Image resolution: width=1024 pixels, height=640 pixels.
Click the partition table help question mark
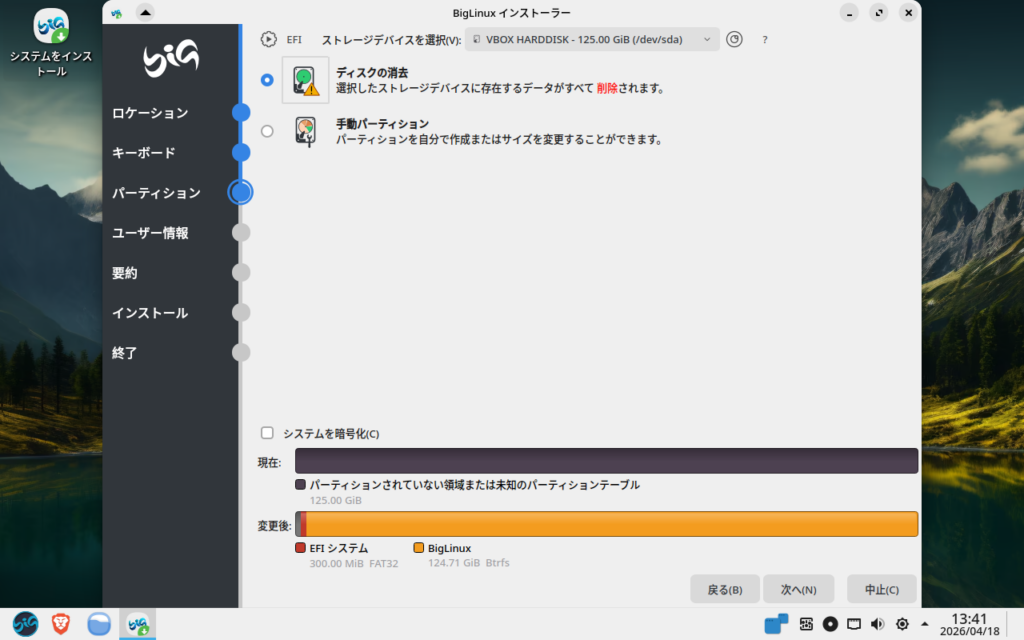(x=765, y=40)
